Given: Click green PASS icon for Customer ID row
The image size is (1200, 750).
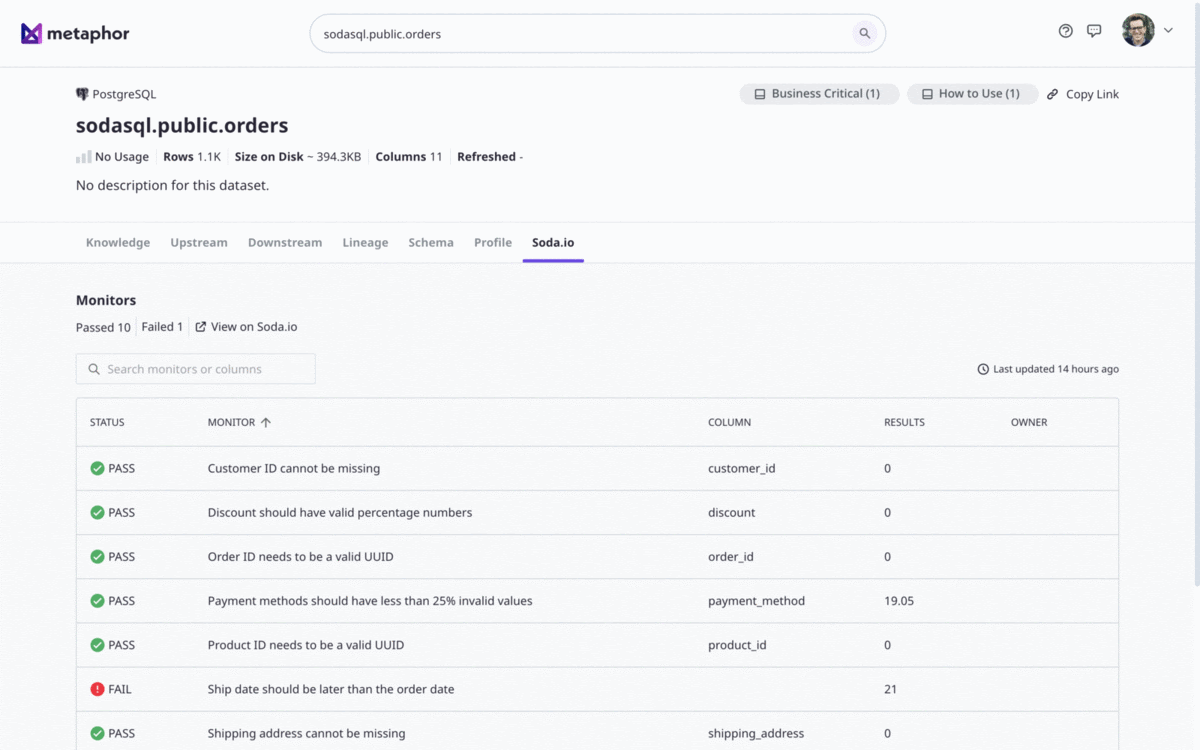Looking at the screenshot, I should [97, 468].
